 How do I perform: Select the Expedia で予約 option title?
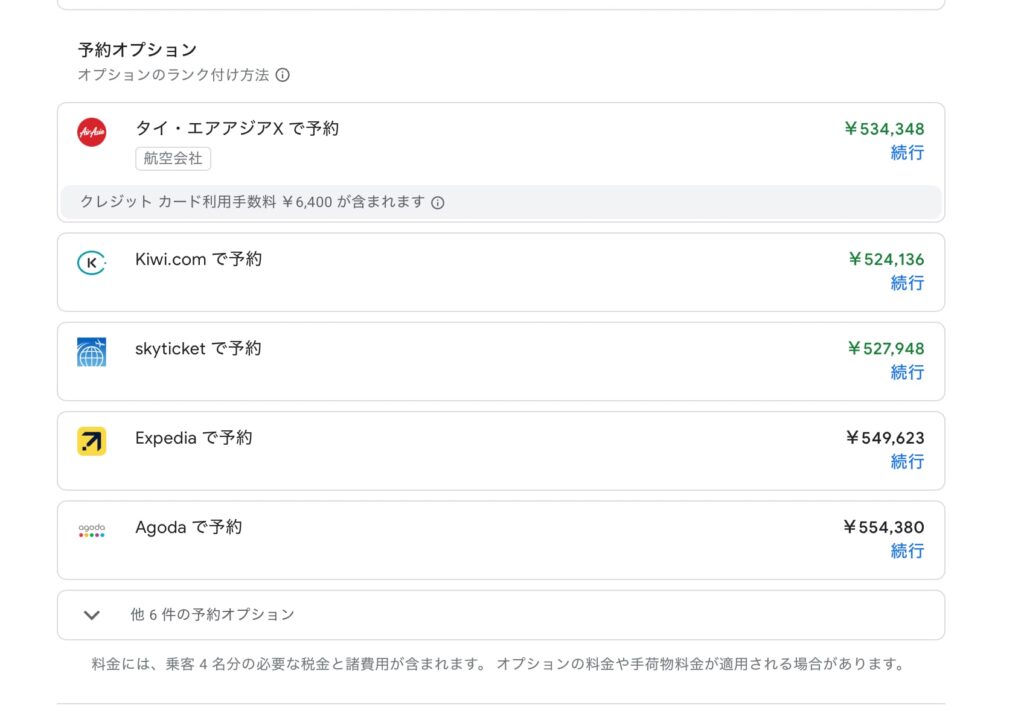click(194, 438)
